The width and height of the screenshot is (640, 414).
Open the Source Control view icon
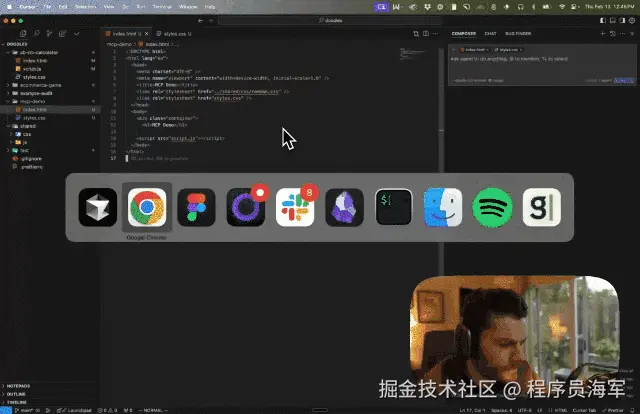click(x=49, y=33)
